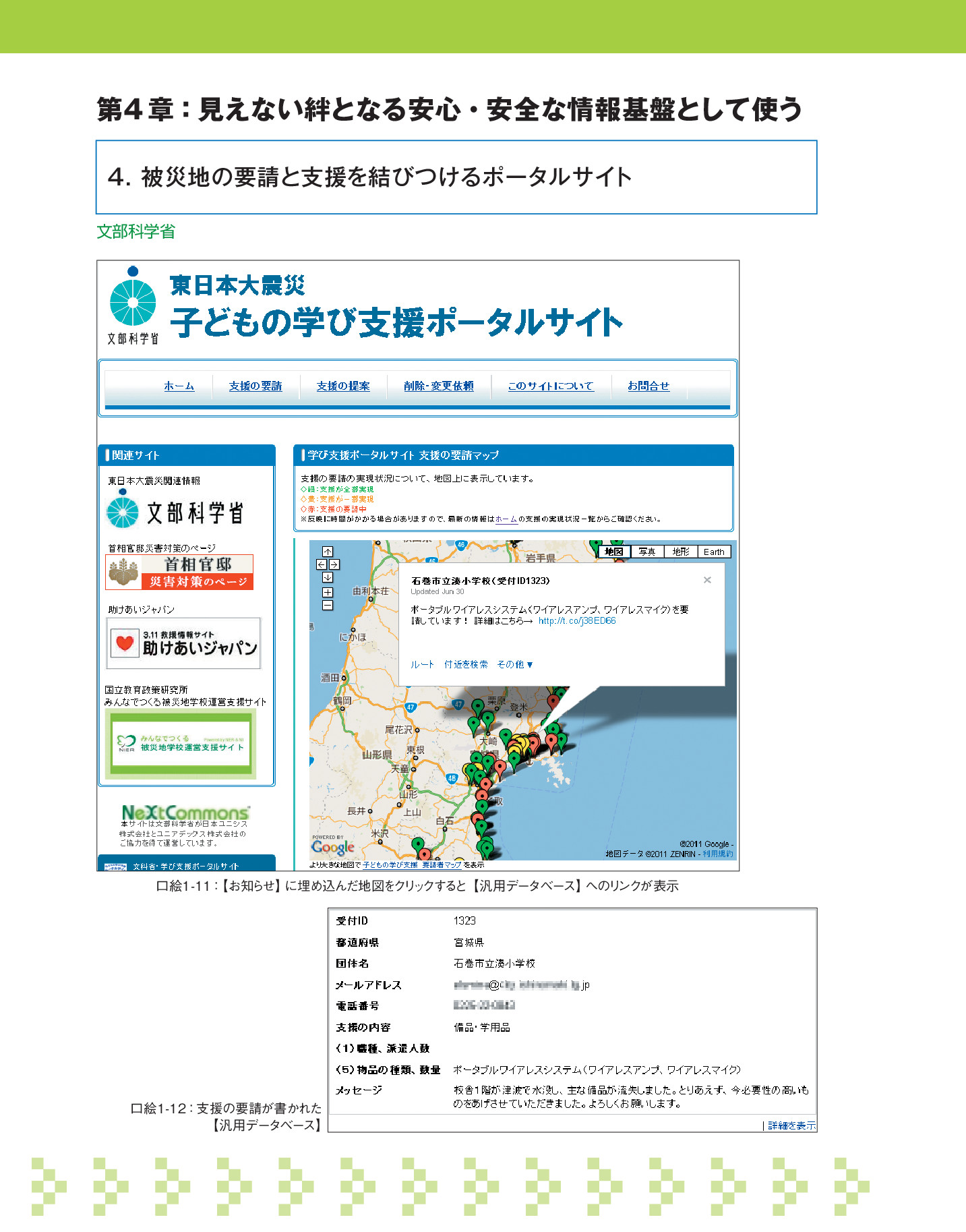Viewport: 966px width, 1232px height.
Task: Click the 子どもの学び支援ポータルサイト title
Action: coord(396,322)
